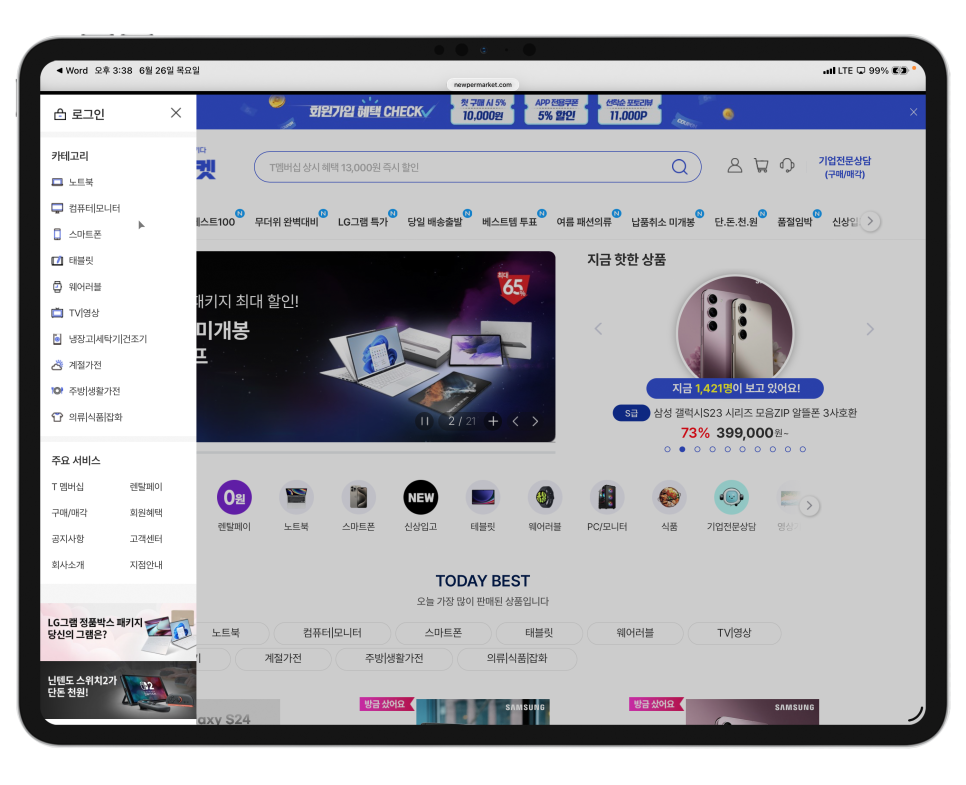This screenshot has width=966, height=785.
Task: Open 의류|식품|잡화 sidebar category
Action: pos(87,417)
